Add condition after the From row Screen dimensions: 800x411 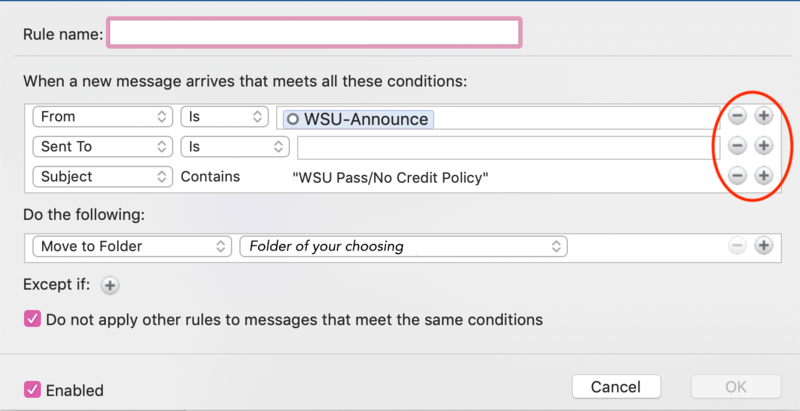[763, 116]
